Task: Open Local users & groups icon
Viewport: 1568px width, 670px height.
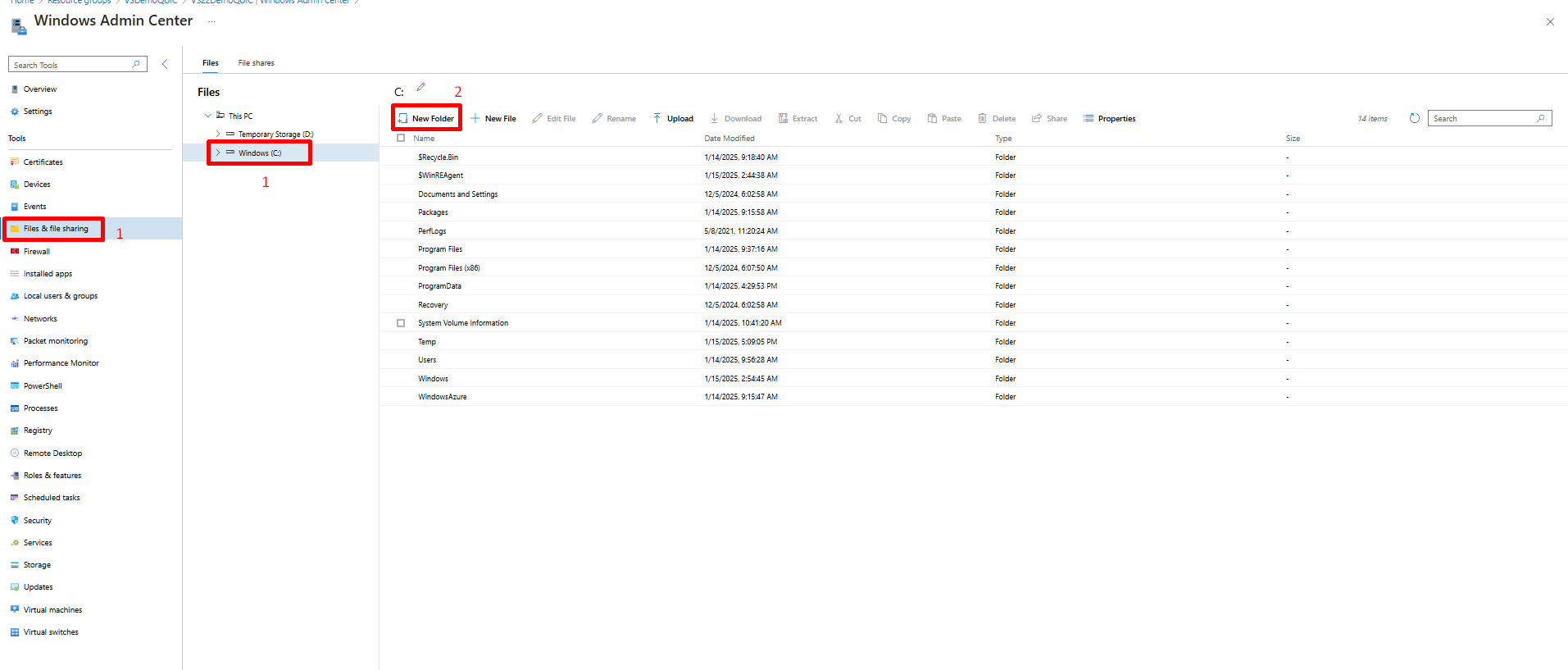Action: (15, 296)
